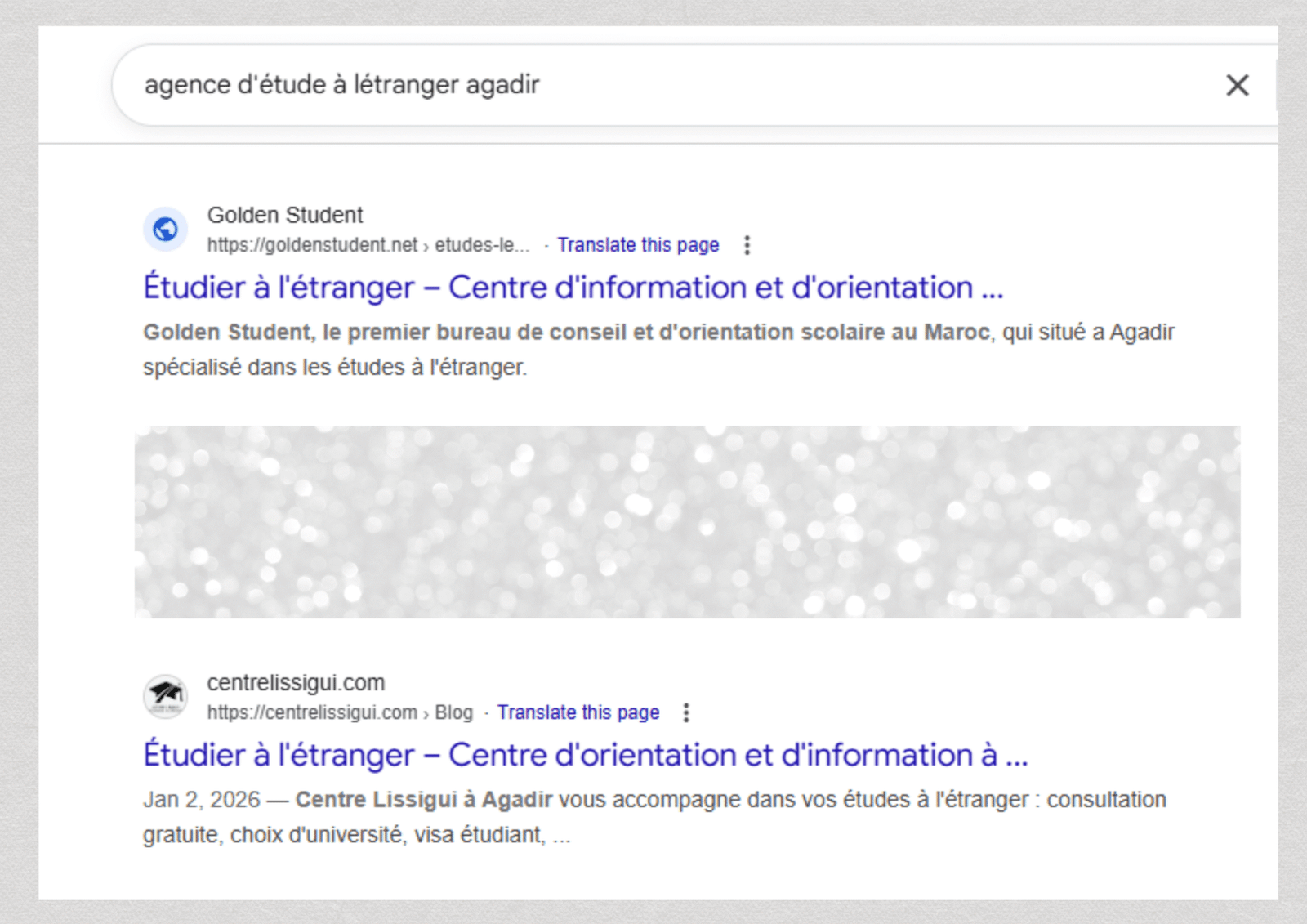The height and width of the screenshot is (924, 1307).
Task: Open 'Translate this page' for the Golden Student result
Action: 638,244
